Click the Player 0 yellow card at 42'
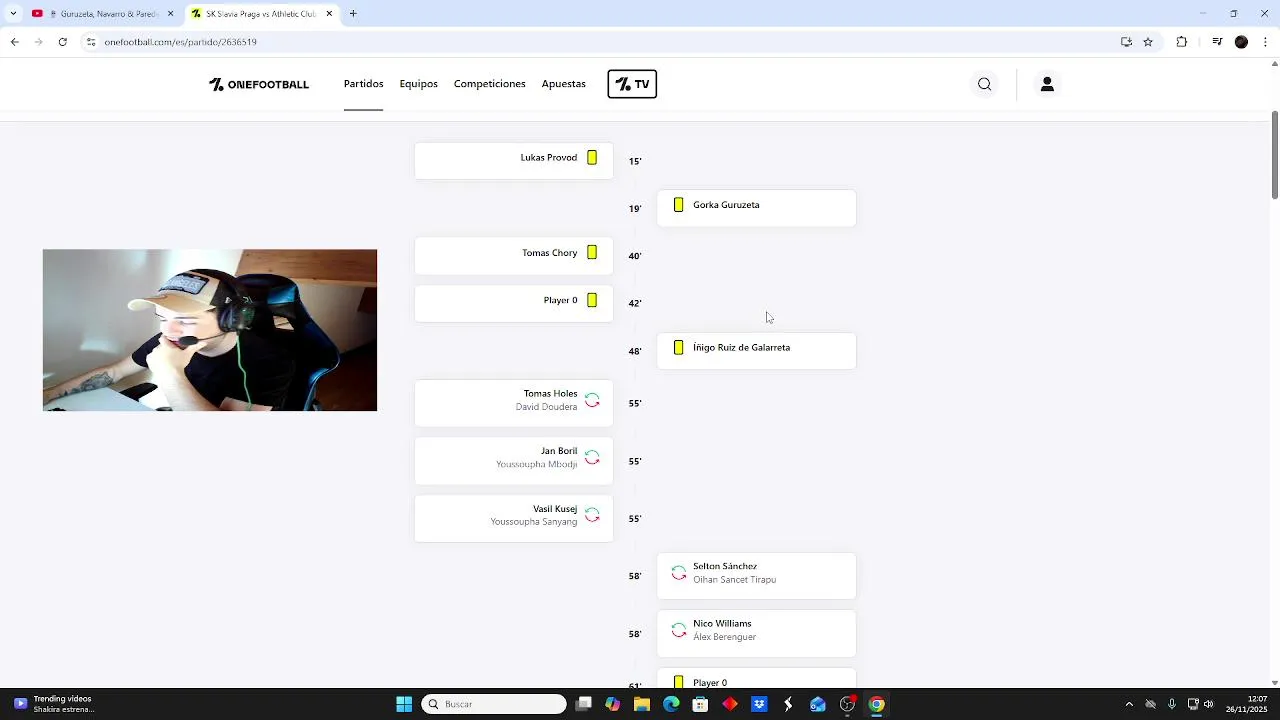This screenshot has height=720, width=1280. tap(592, 300)
